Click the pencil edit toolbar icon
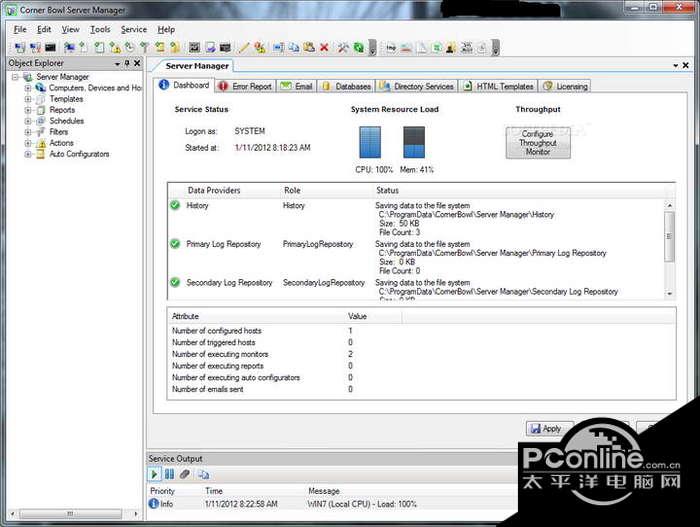 (244, 48)
